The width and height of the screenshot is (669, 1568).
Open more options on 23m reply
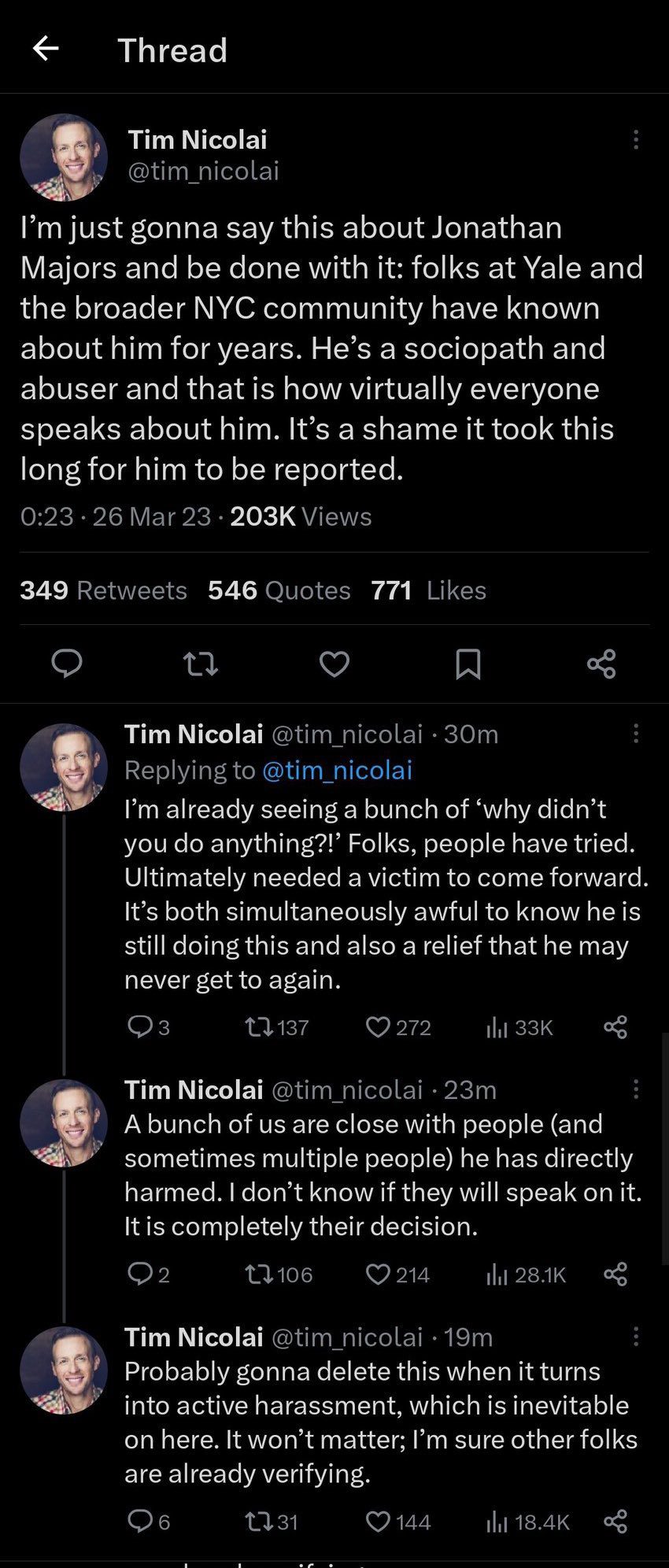click(636, 1089)
